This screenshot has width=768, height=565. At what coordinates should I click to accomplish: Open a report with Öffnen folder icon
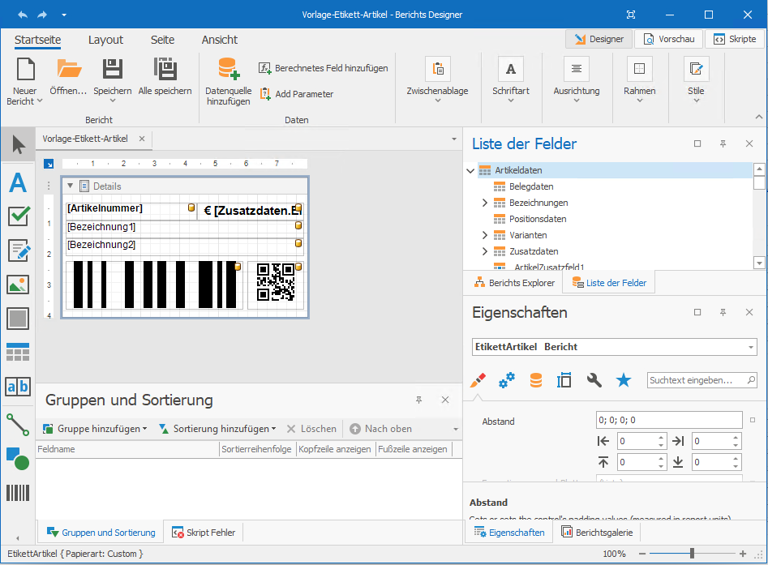click(69, 69)
